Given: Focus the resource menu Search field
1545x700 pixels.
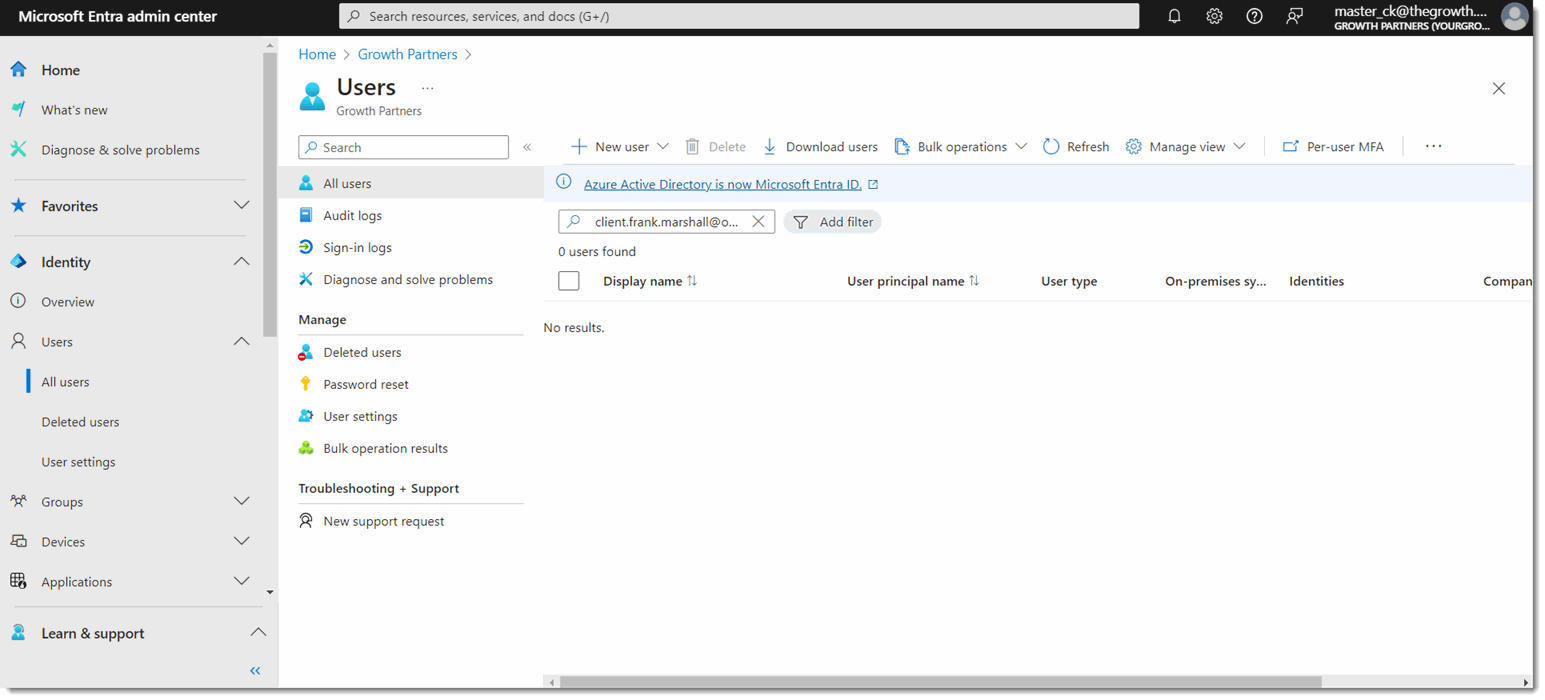Looking at the screenshot, I should (403, 147).
